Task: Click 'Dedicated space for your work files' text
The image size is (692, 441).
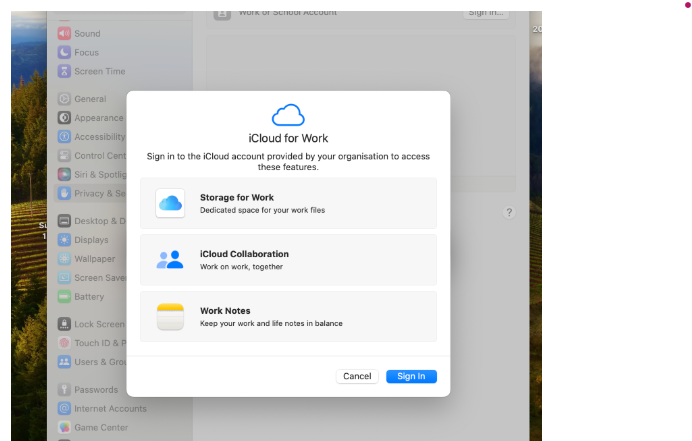Action: 263,210
